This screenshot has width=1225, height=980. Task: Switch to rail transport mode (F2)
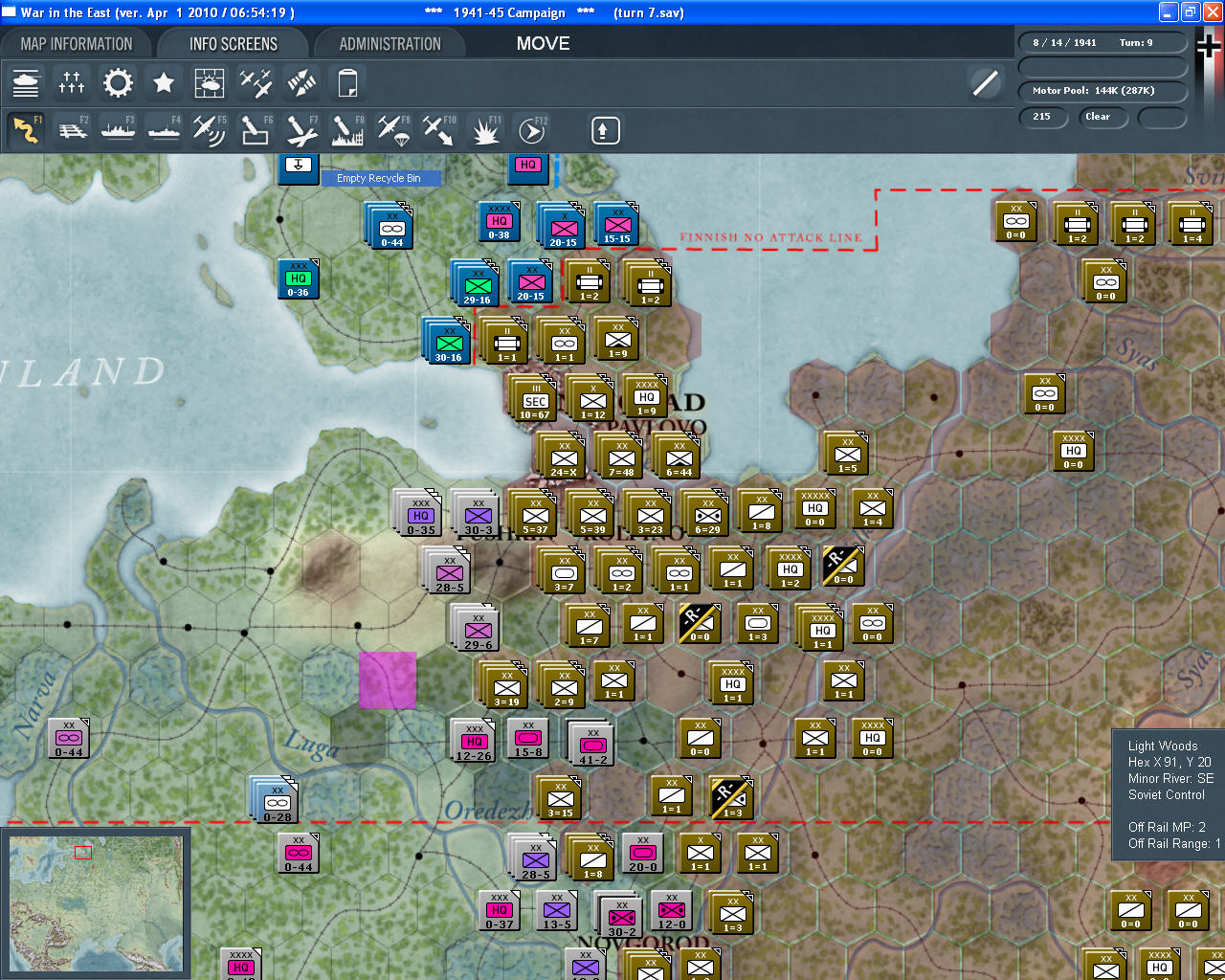pyautogui.click(x=73, y=129)
